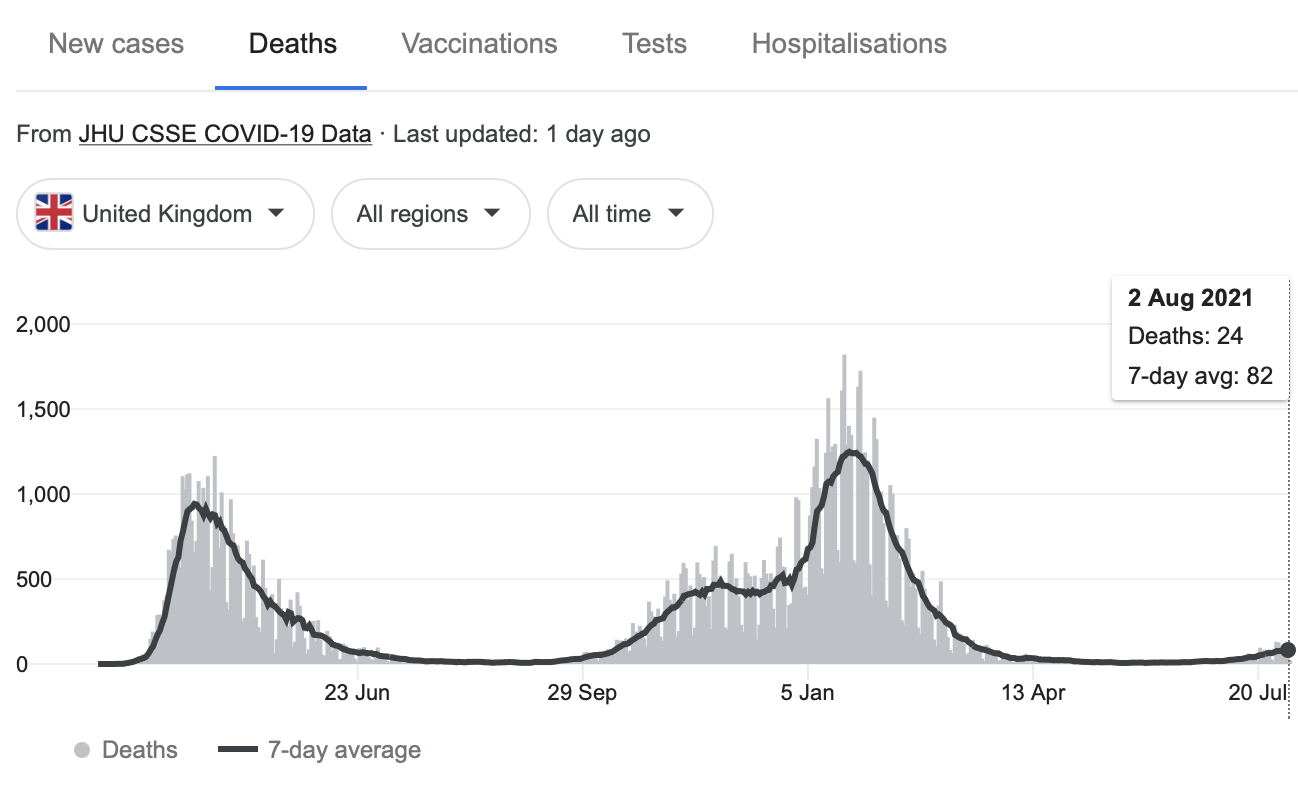Click the 29 Sep date axis label
Image resolution: width=1298 pixels, height=788 pixels.
tap(582, 693)
